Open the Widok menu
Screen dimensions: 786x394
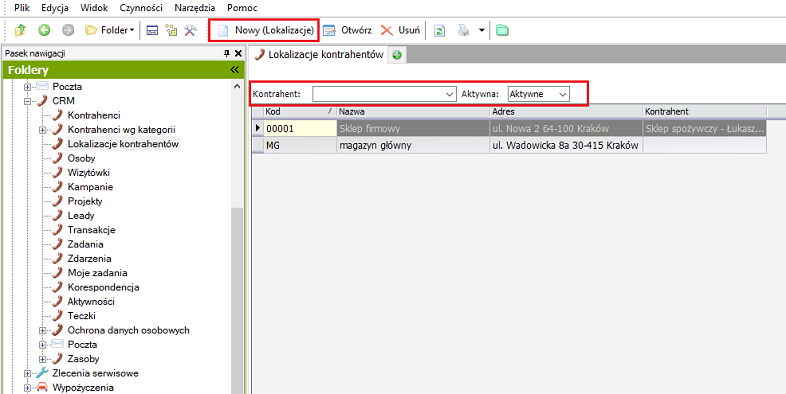point(94,8)
